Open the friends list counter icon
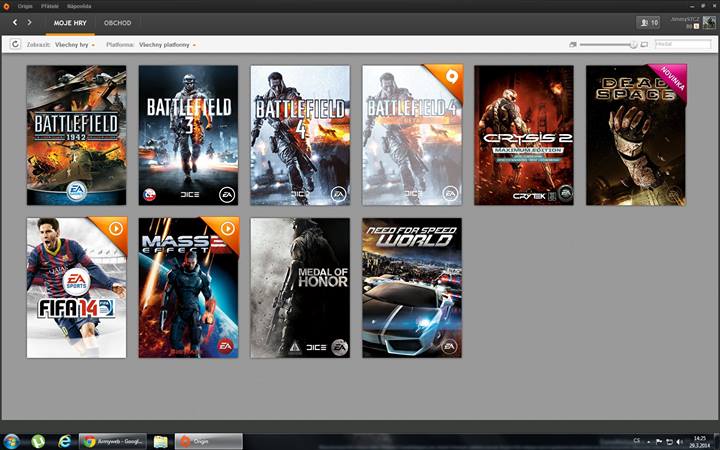The image size is (720, 450). [x=648, y=22]
